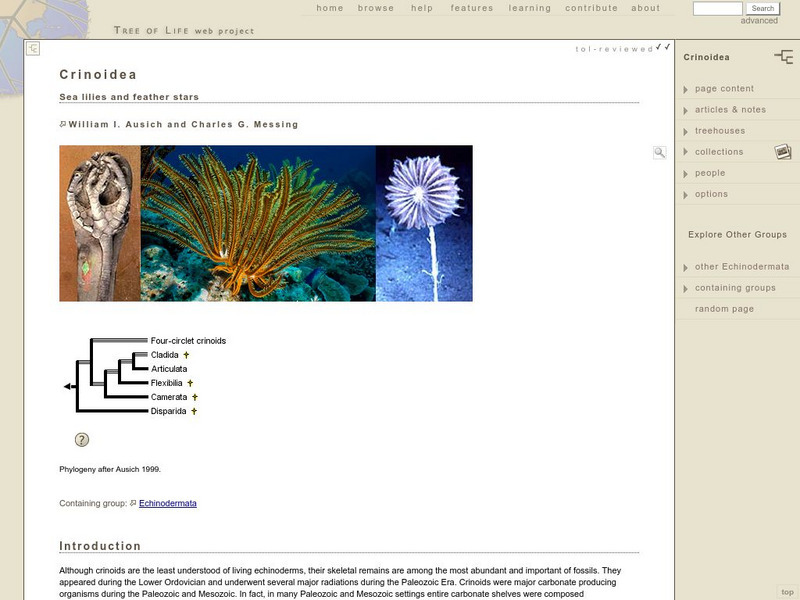Open the contribute menu
This screenshot has width=800, height=600.
[x=591, y=8]
